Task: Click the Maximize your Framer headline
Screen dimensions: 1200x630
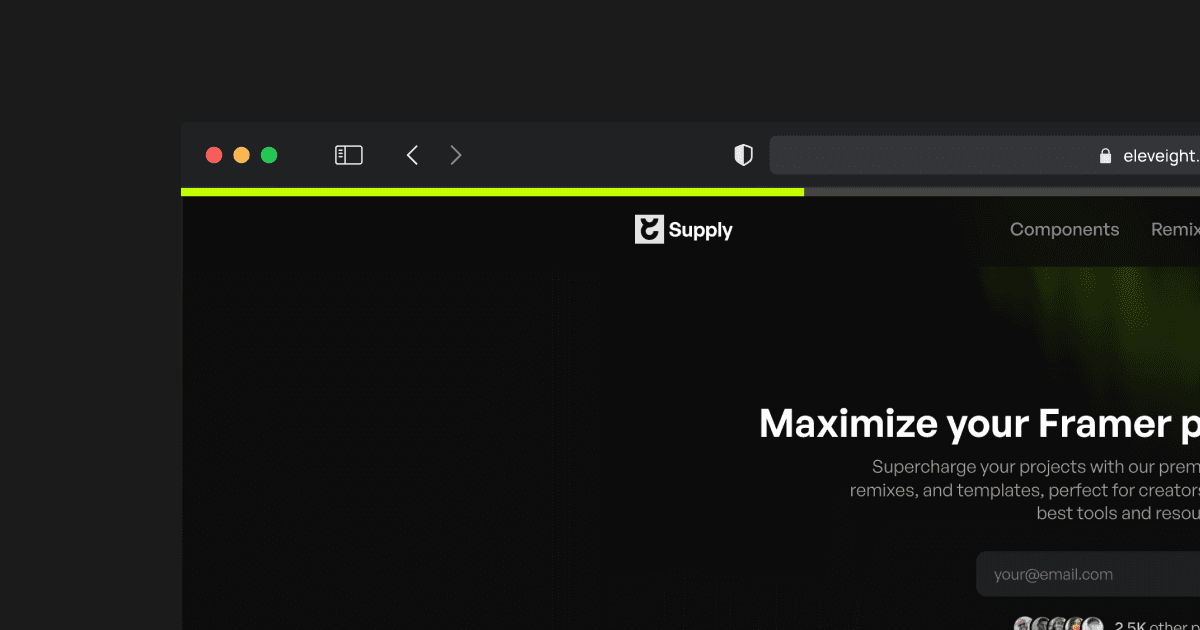Action: tap(979, 424)
